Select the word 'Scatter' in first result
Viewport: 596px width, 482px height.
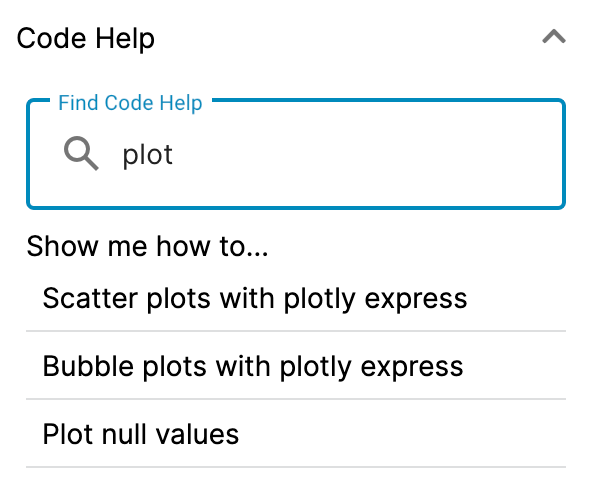(90, 298)
